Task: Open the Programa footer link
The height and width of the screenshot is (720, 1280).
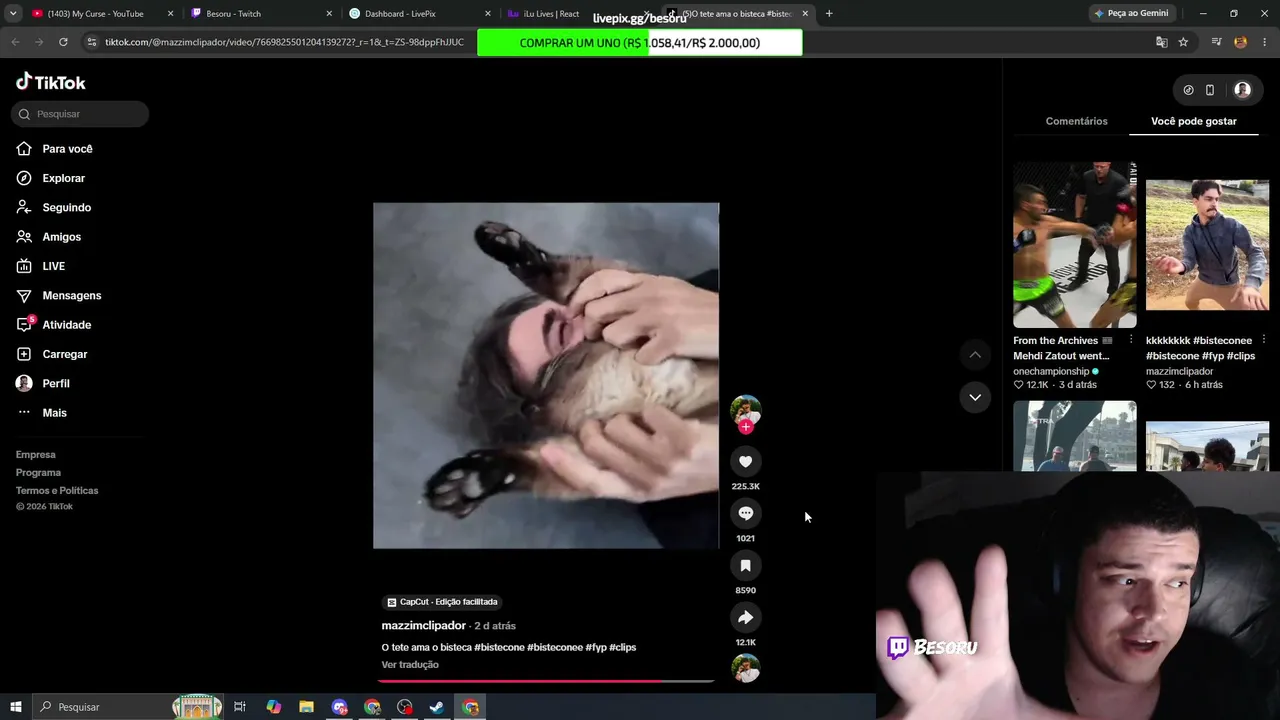Action: tap(38, 473)
